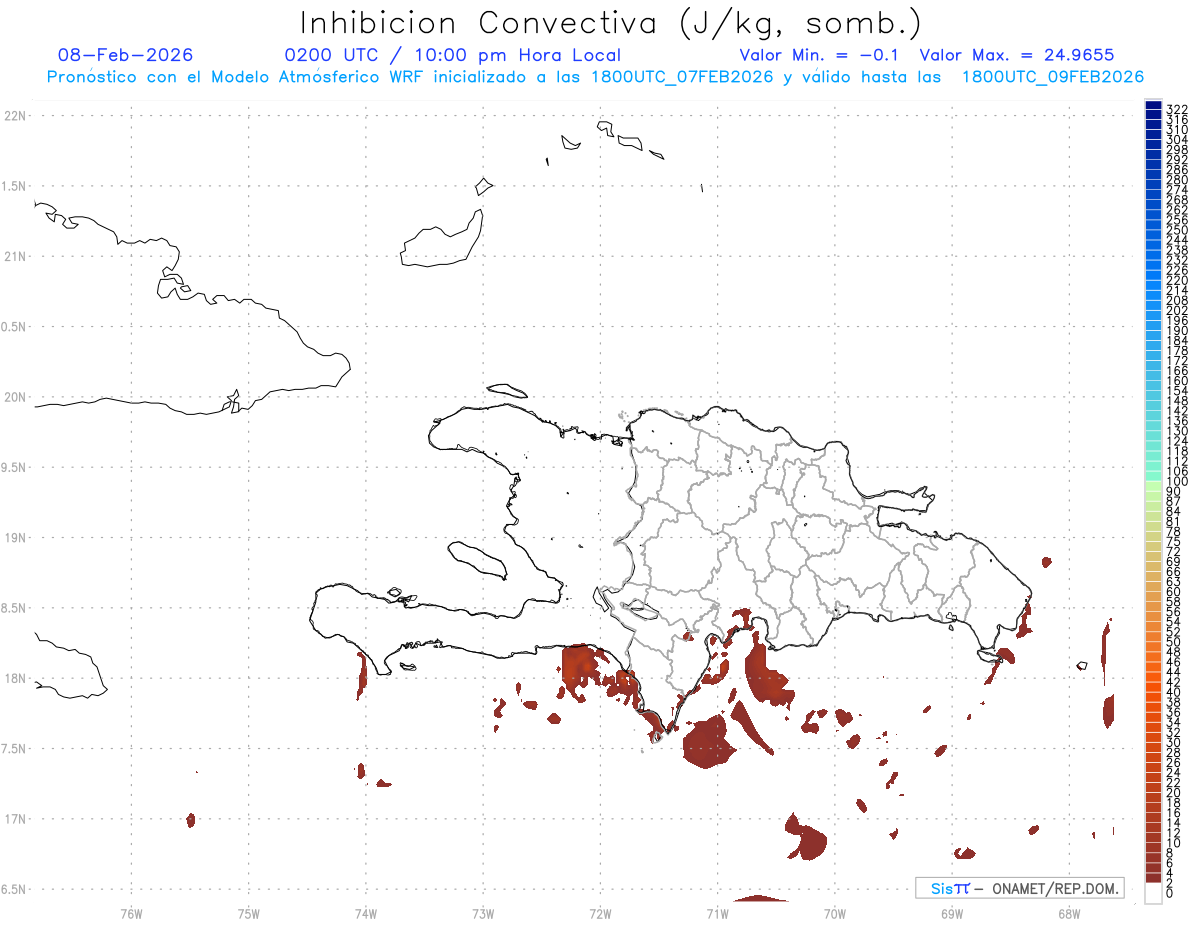This screenshot has height=927, width=1200.
Task: Click the '73W' longitude label
Action: click(483, 912)
